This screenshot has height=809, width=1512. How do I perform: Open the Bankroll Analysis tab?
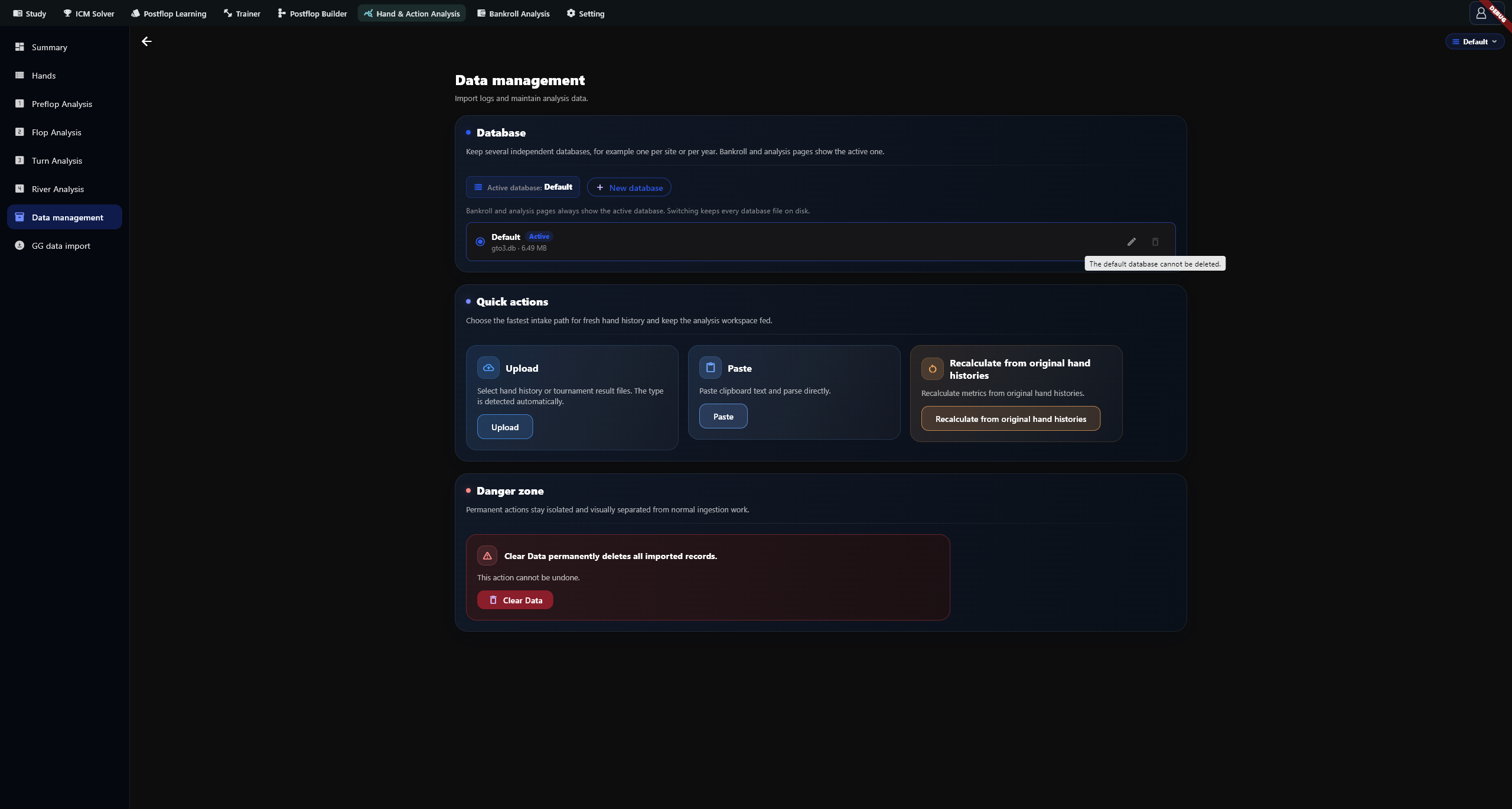pos(513,13)
